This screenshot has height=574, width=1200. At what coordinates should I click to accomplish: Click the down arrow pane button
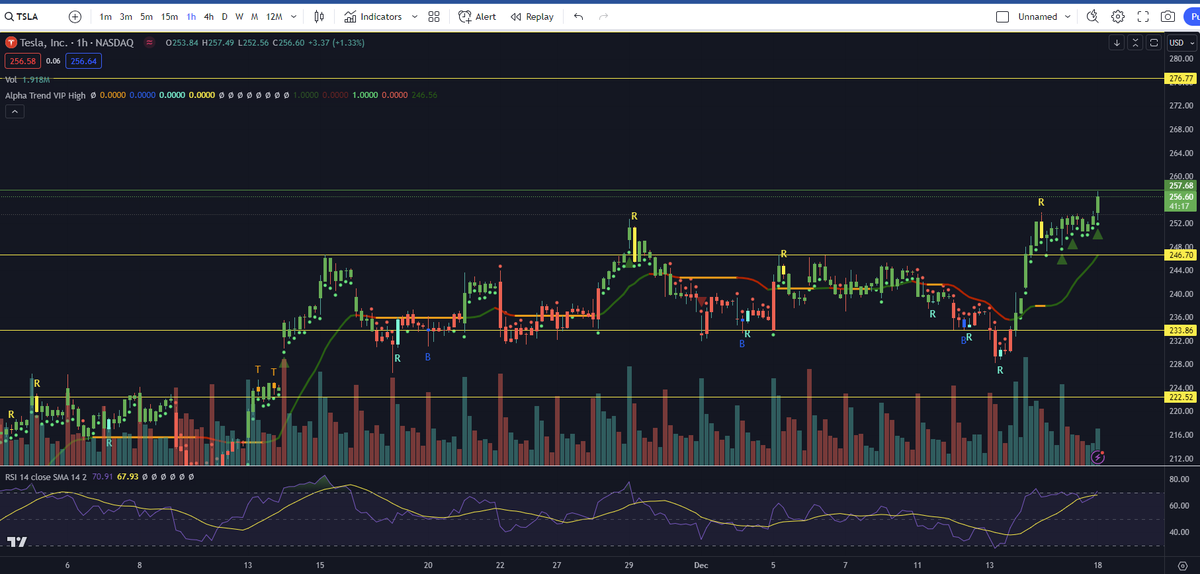coord(1117,43)
